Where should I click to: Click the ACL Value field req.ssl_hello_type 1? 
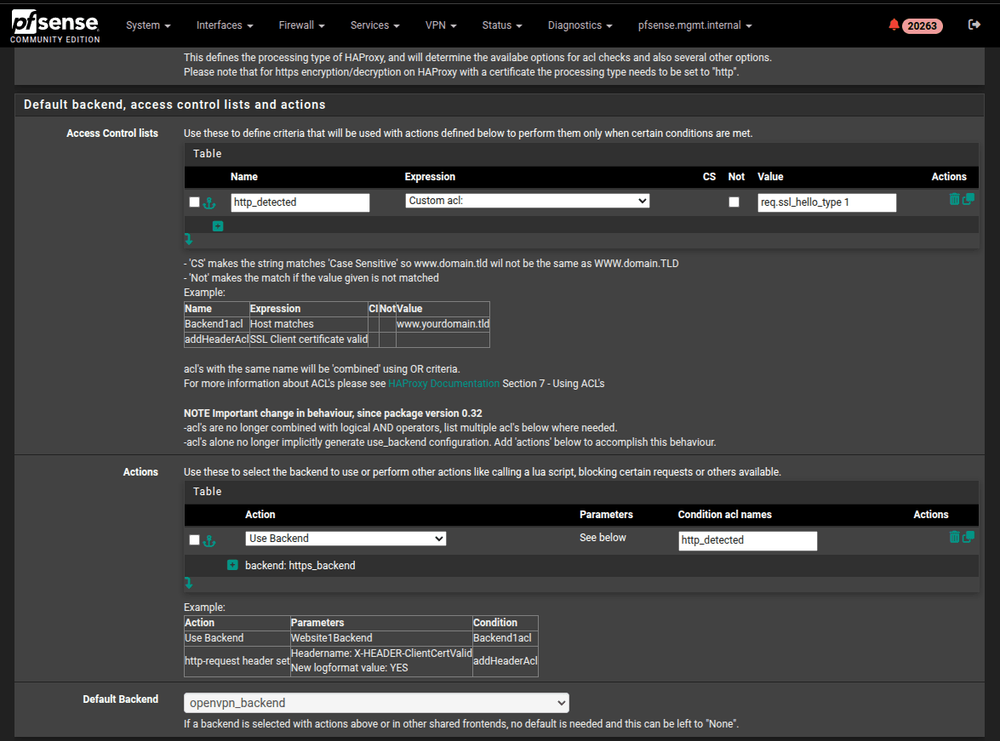tap(827, 203)
